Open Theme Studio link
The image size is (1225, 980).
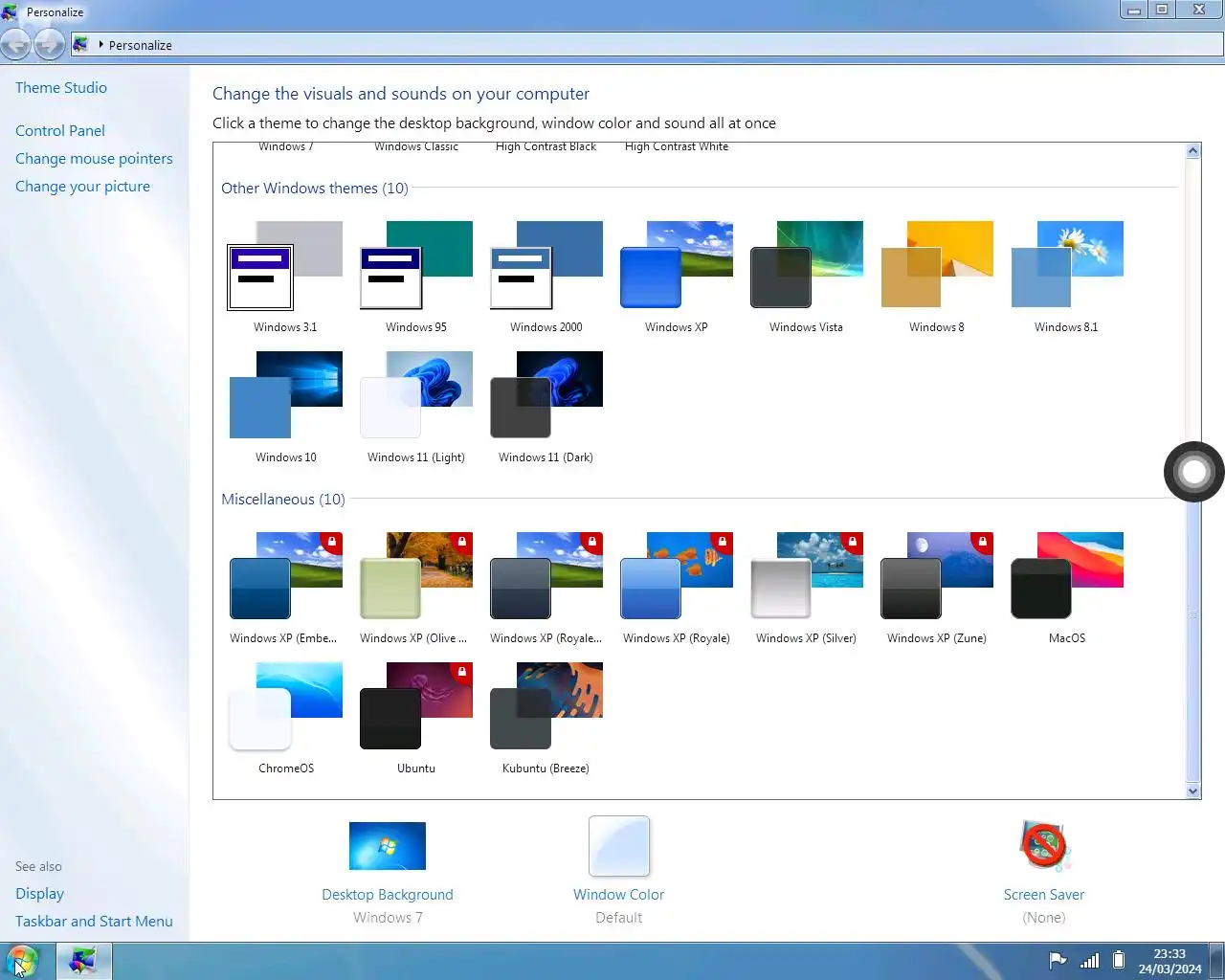coord(61,87)
